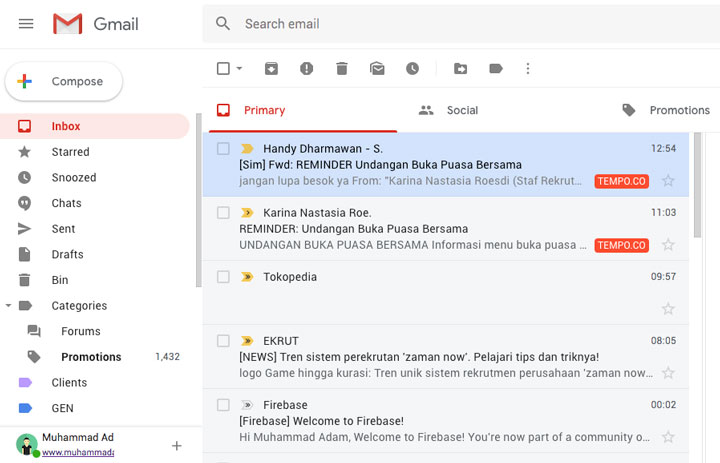
Task: Toggle importance marker on EKRUT email
Action: [x=247, y=341]
